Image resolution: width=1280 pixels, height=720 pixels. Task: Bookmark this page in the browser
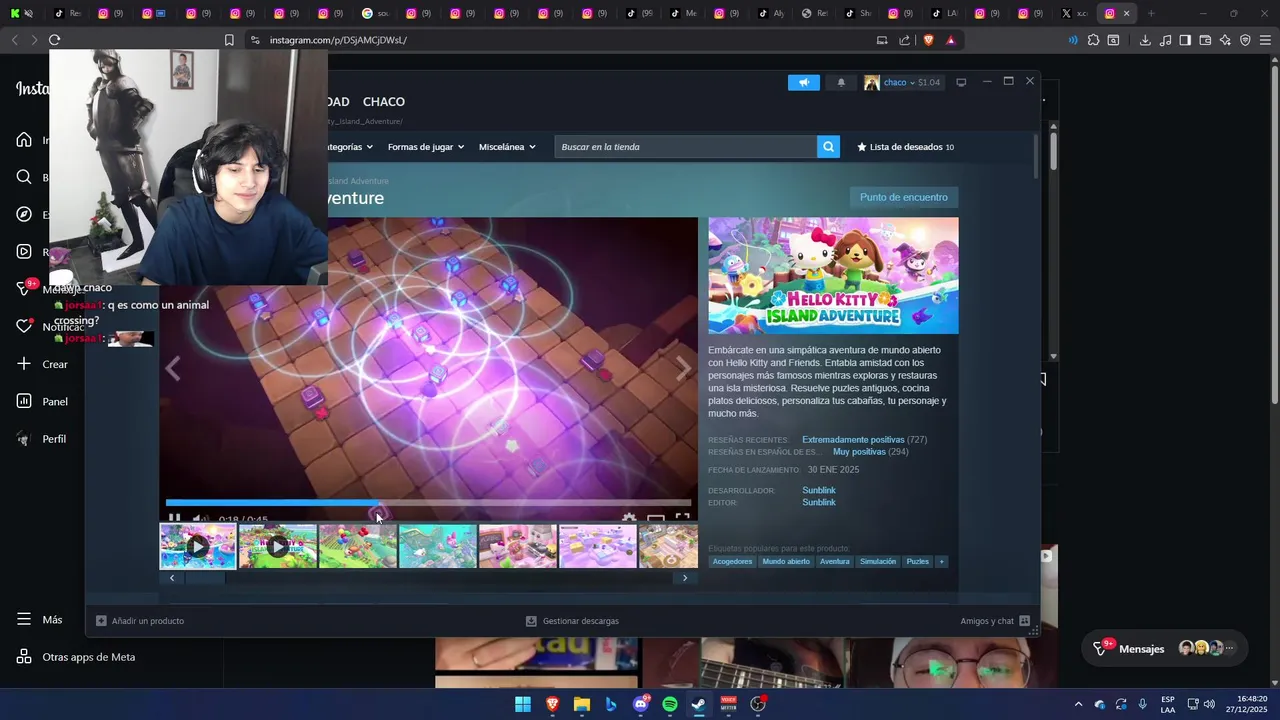tap(229, 40)
